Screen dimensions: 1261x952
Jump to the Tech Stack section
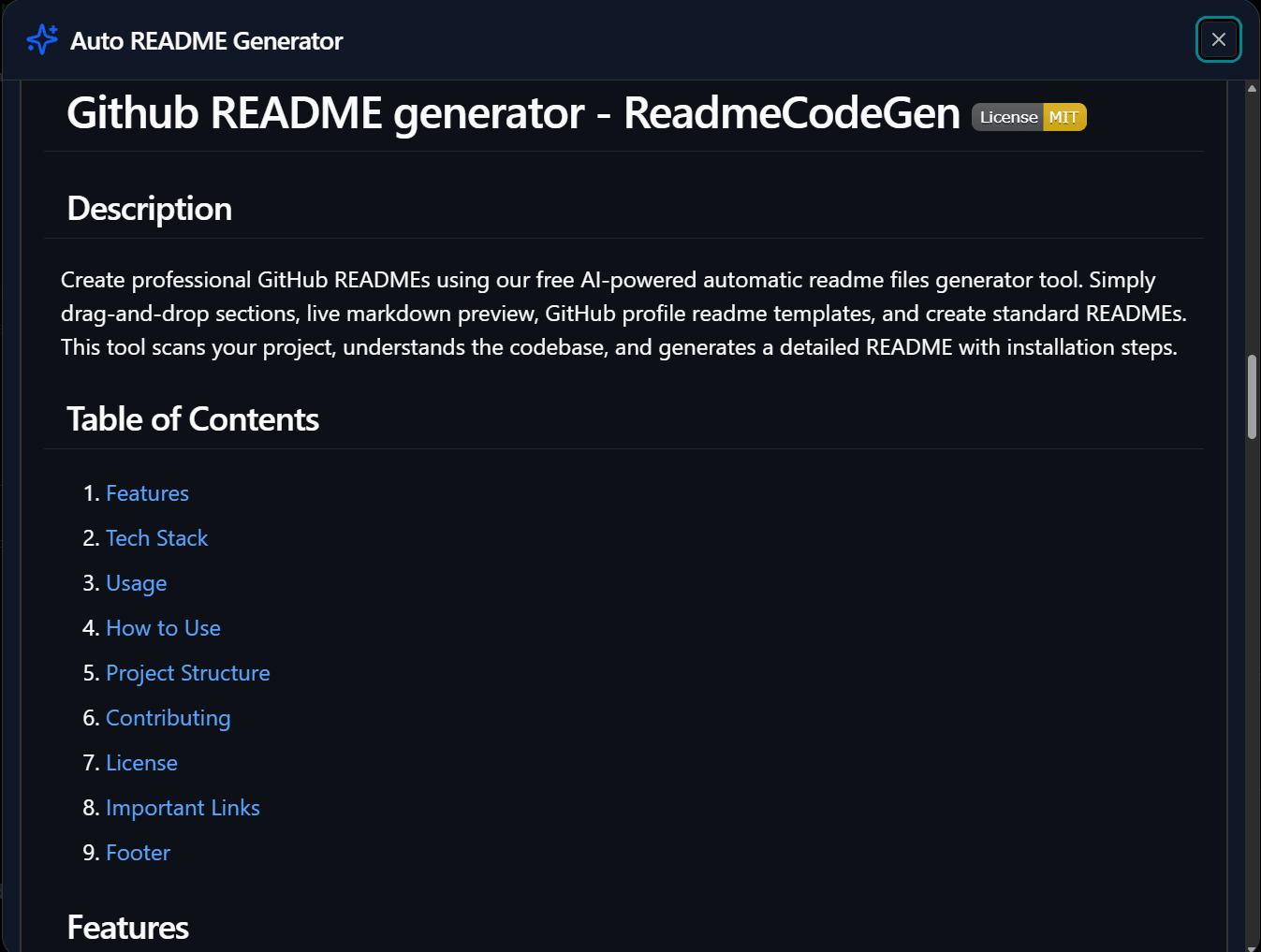(x=156, y=538)
